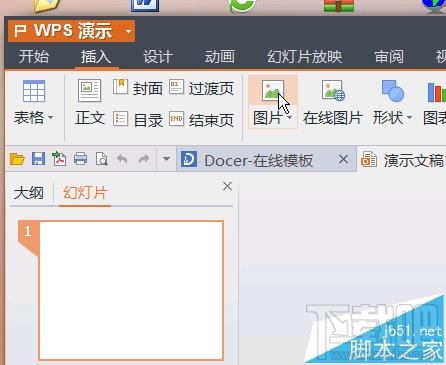This screenshot has height=365, width=446.
Task: Switch to the 审阅 ribbon tab
Action: [389, 56]
